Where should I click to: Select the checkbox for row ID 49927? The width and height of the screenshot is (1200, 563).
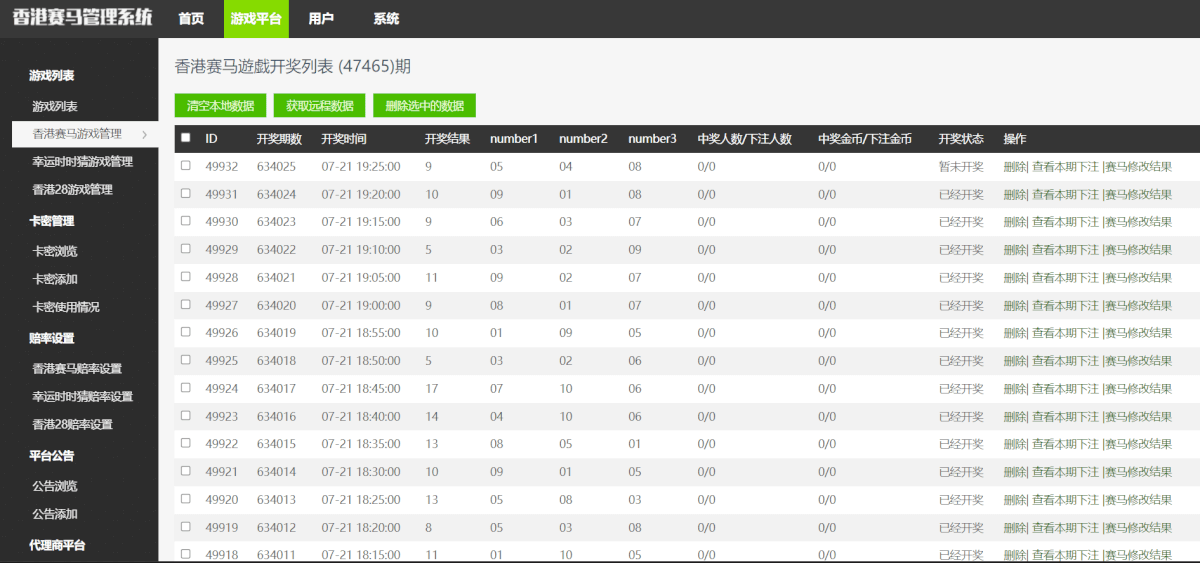(185, 305)
